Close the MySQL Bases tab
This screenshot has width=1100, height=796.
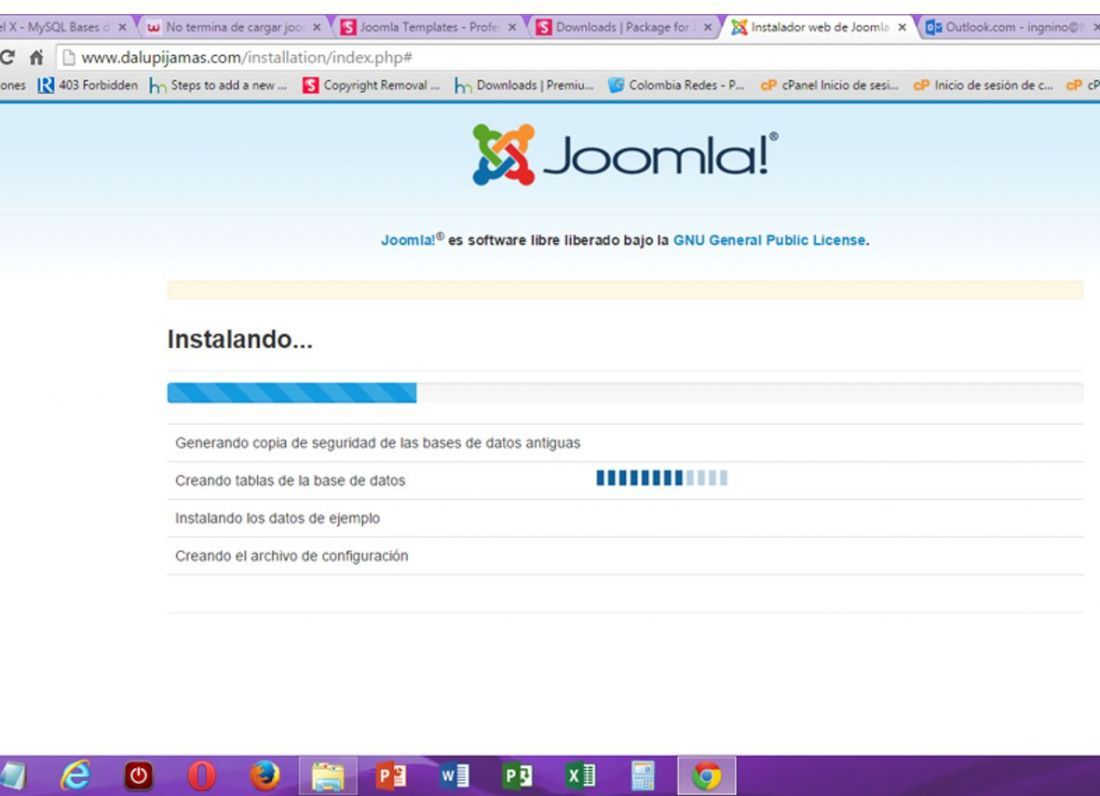[x=122, y=27]
